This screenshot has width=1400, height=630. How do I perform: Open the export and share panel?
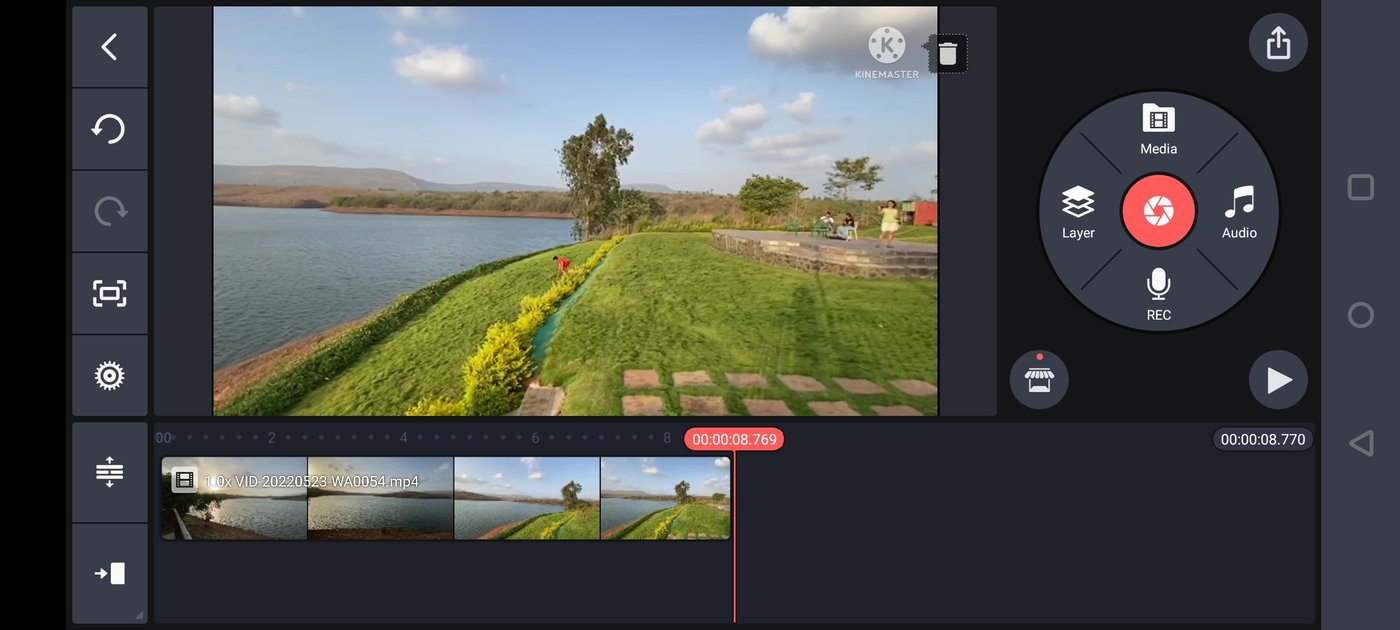pyautogui.click(x=1278, y=42)
